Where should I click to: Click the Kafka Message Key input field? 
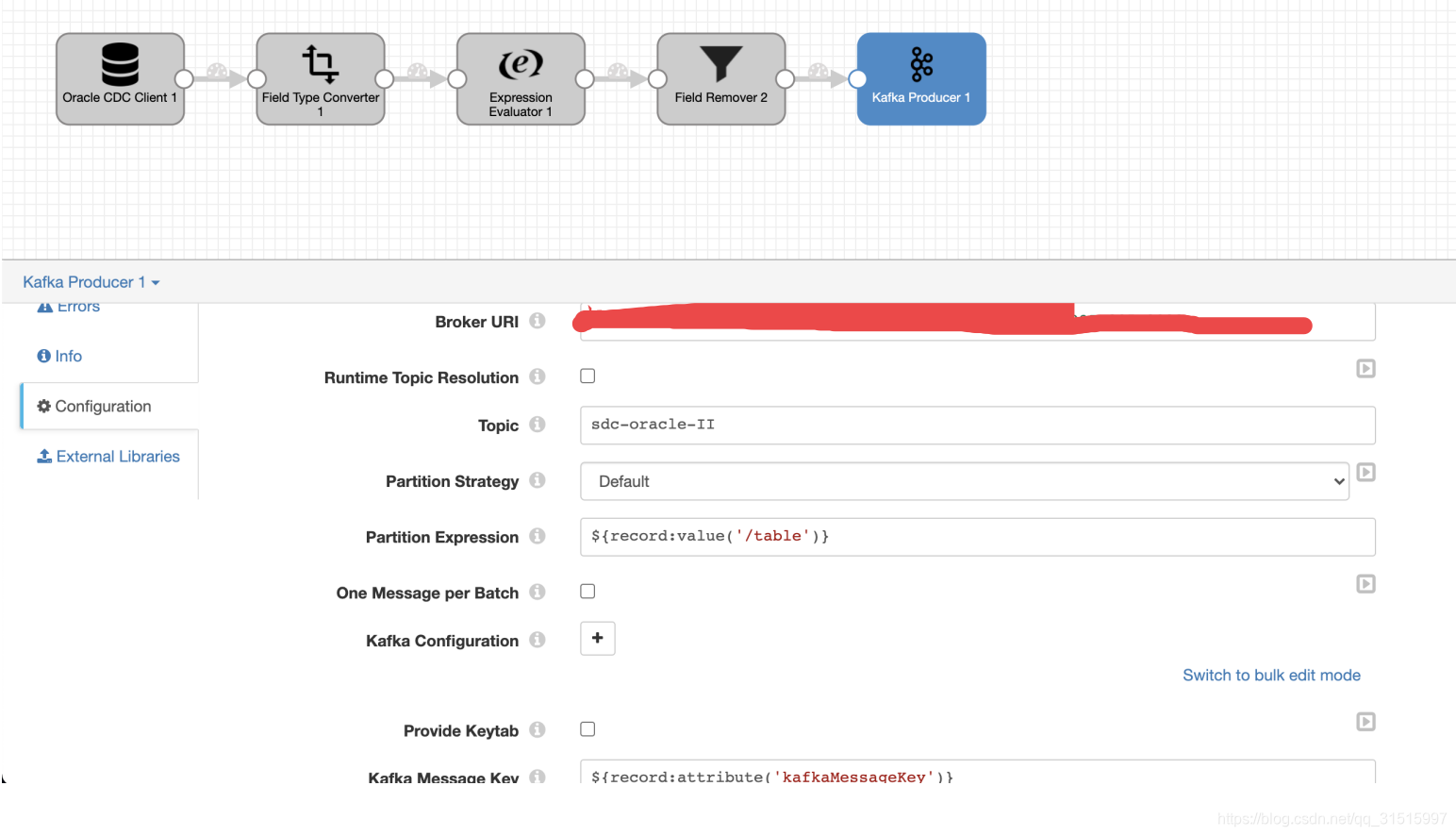point(978,773)
